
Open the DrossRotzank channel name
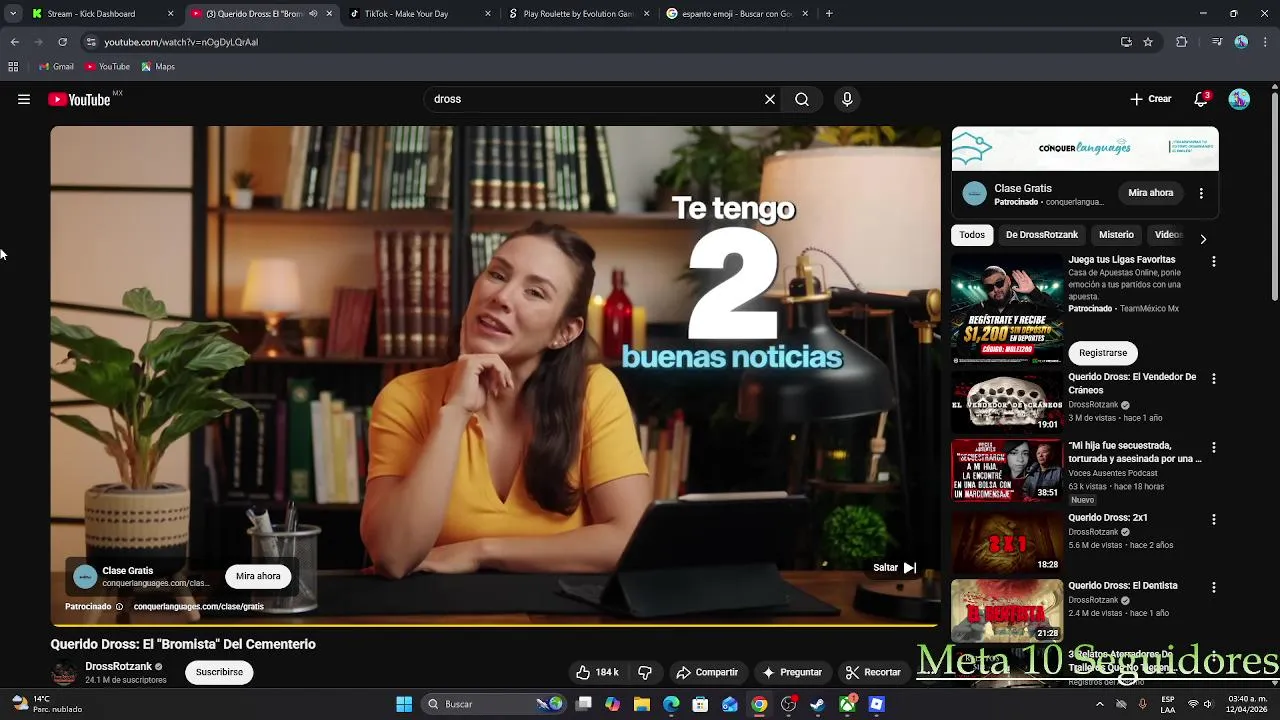(x=118, y=666)
